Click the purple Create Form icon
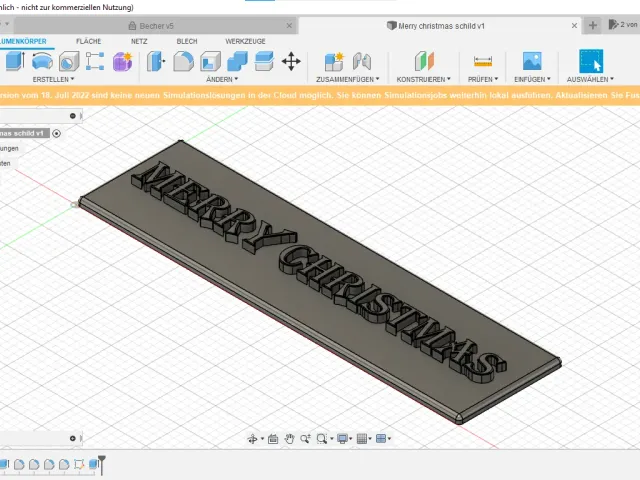Screen dimensions: 640x480 [122, 62]
